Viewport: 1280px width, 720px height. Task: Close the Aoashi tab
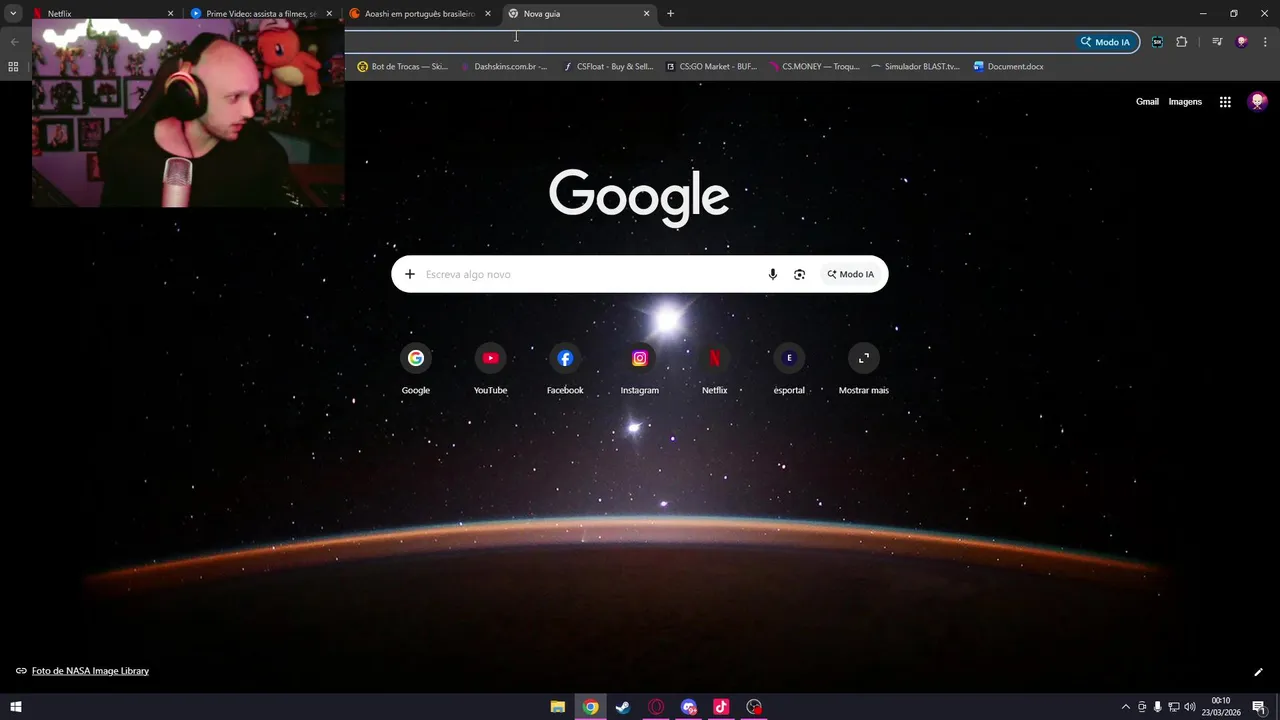488,14
